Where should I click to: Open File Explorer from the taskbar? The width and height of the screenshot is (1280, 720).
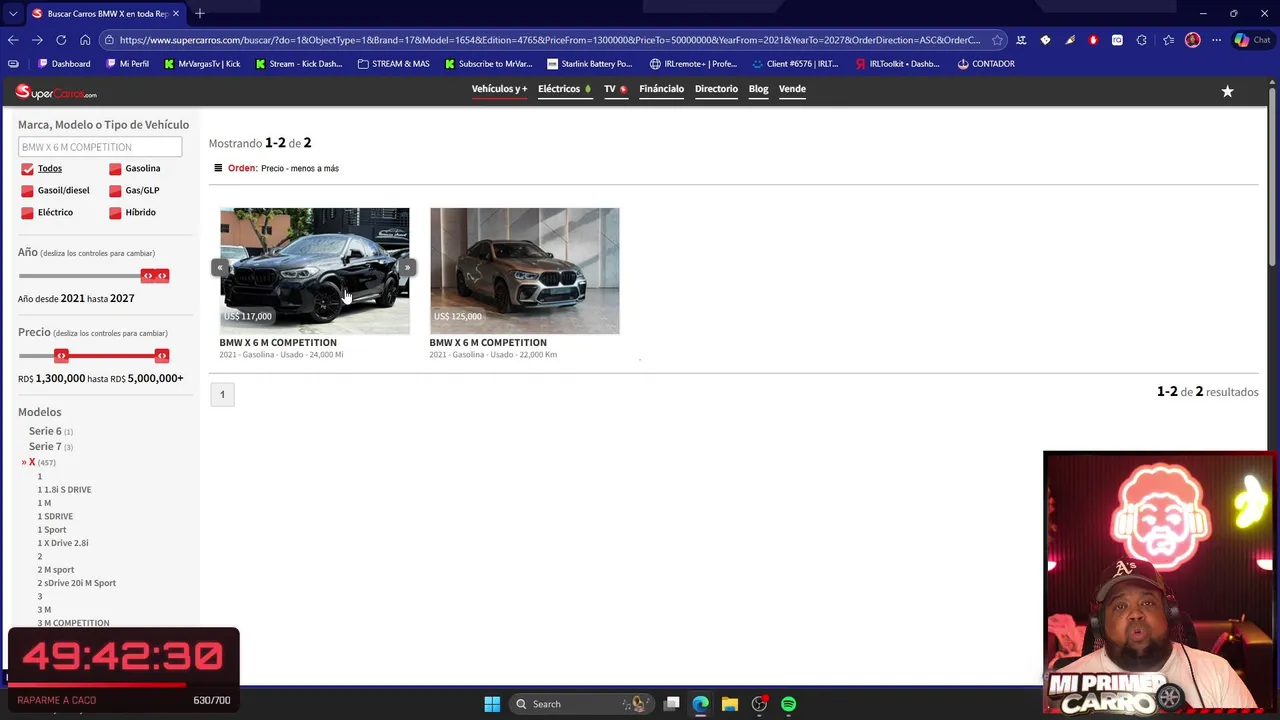click(730, 704)
